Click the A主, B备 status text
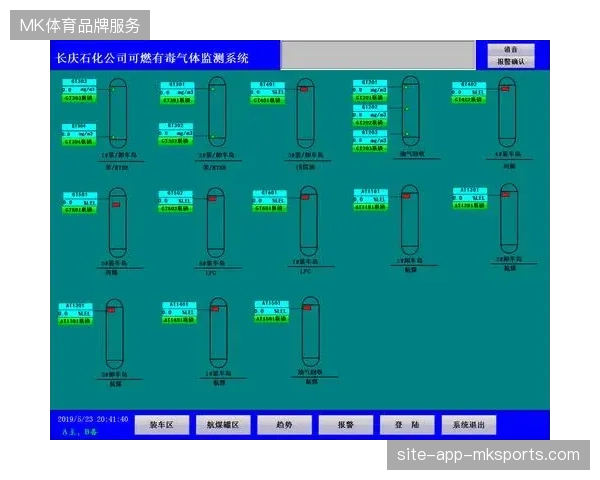Screen dimensions: 600x480 coord(80,432)
